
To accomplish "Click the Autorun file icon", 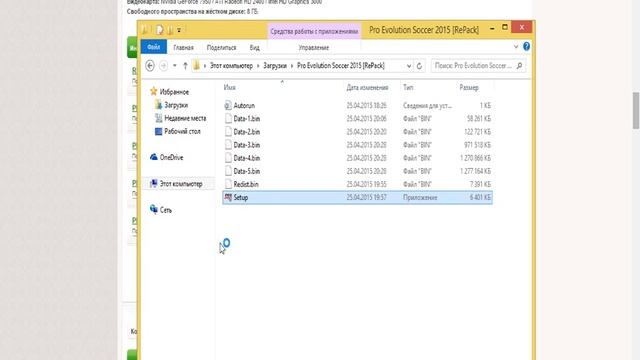I will point(228,105).
